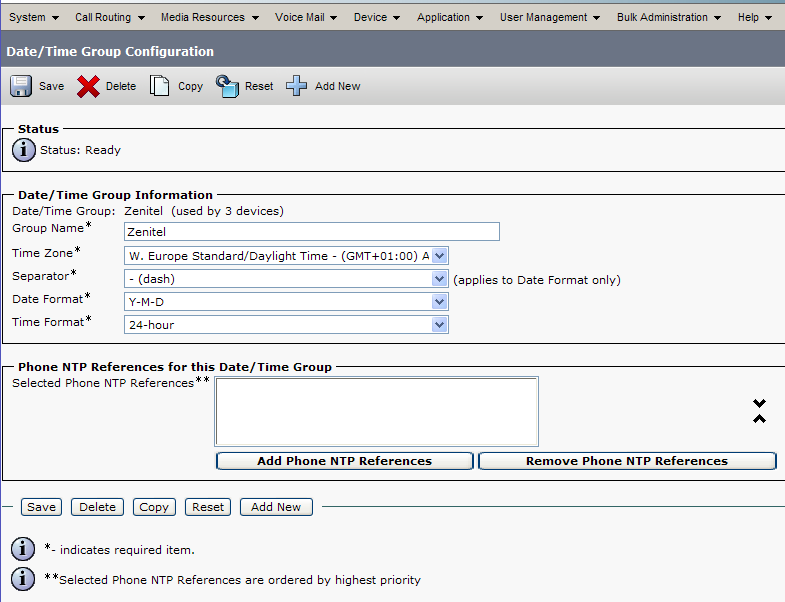The image size is (785, 602).
Task: Move selected NTP reference up with arrow
Action: click(x=759, y=418)
